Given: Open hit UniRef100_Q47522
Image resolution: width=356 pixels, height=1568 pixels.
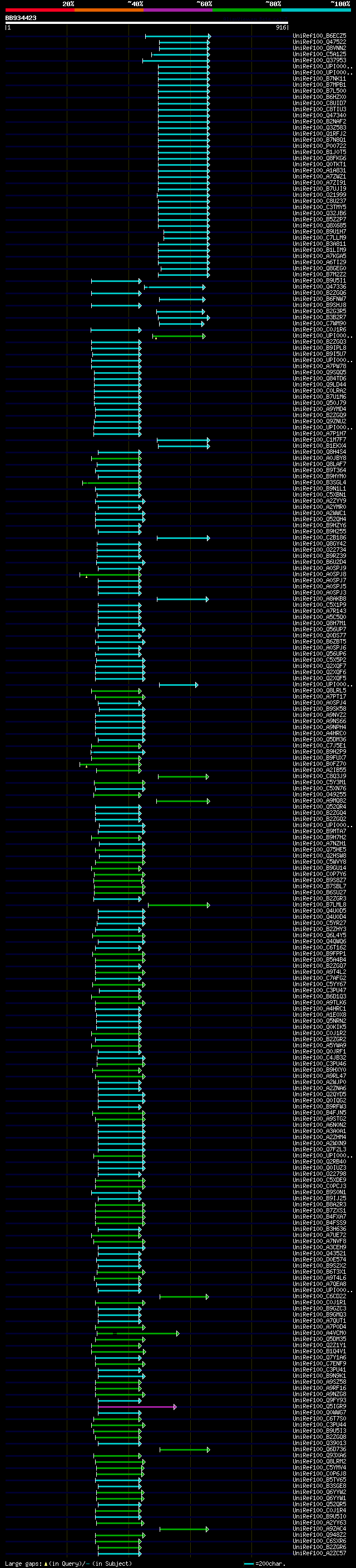Looking at the screenshot, I should [x=319, y=42].
